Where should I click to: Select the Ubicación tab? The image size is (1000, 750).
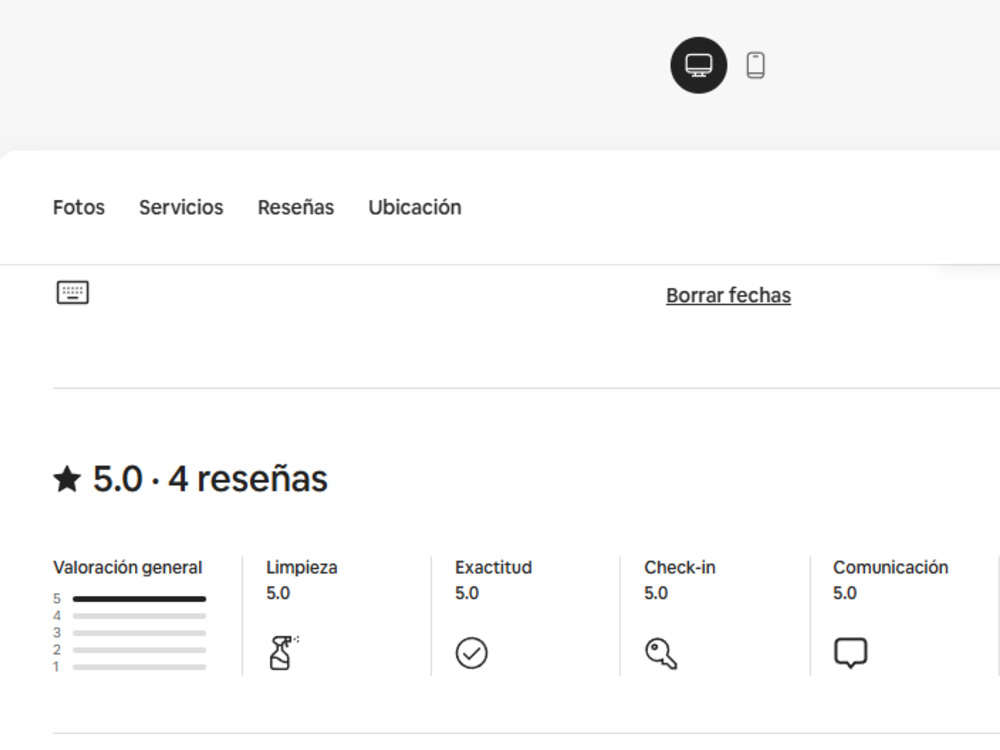(415, 207)
